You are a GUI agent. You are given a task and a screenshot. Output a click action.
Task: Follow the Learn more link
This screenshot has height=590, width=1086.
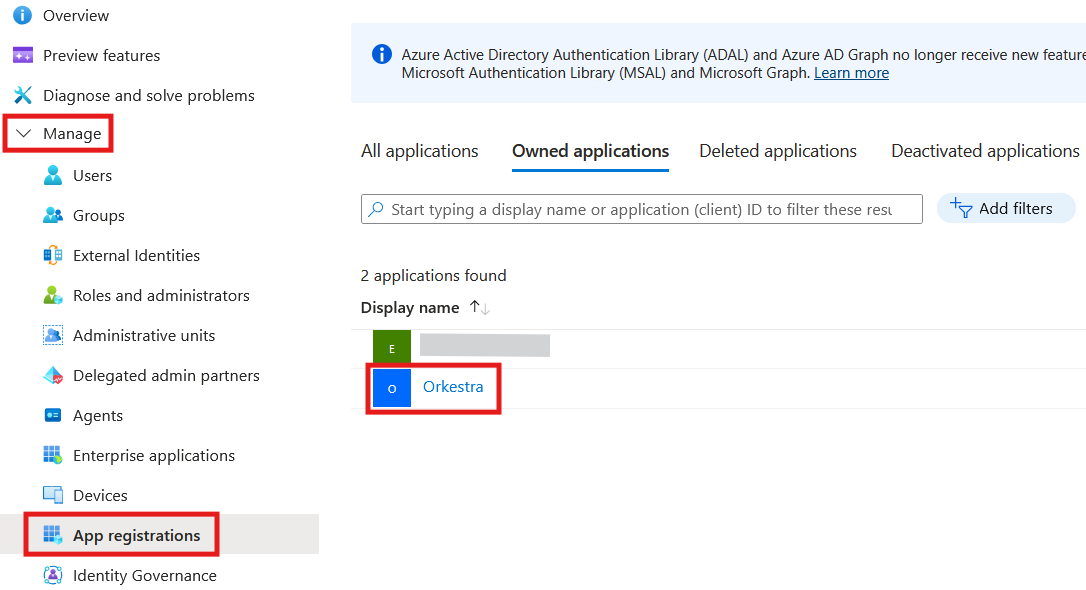[x=851, y=73]
